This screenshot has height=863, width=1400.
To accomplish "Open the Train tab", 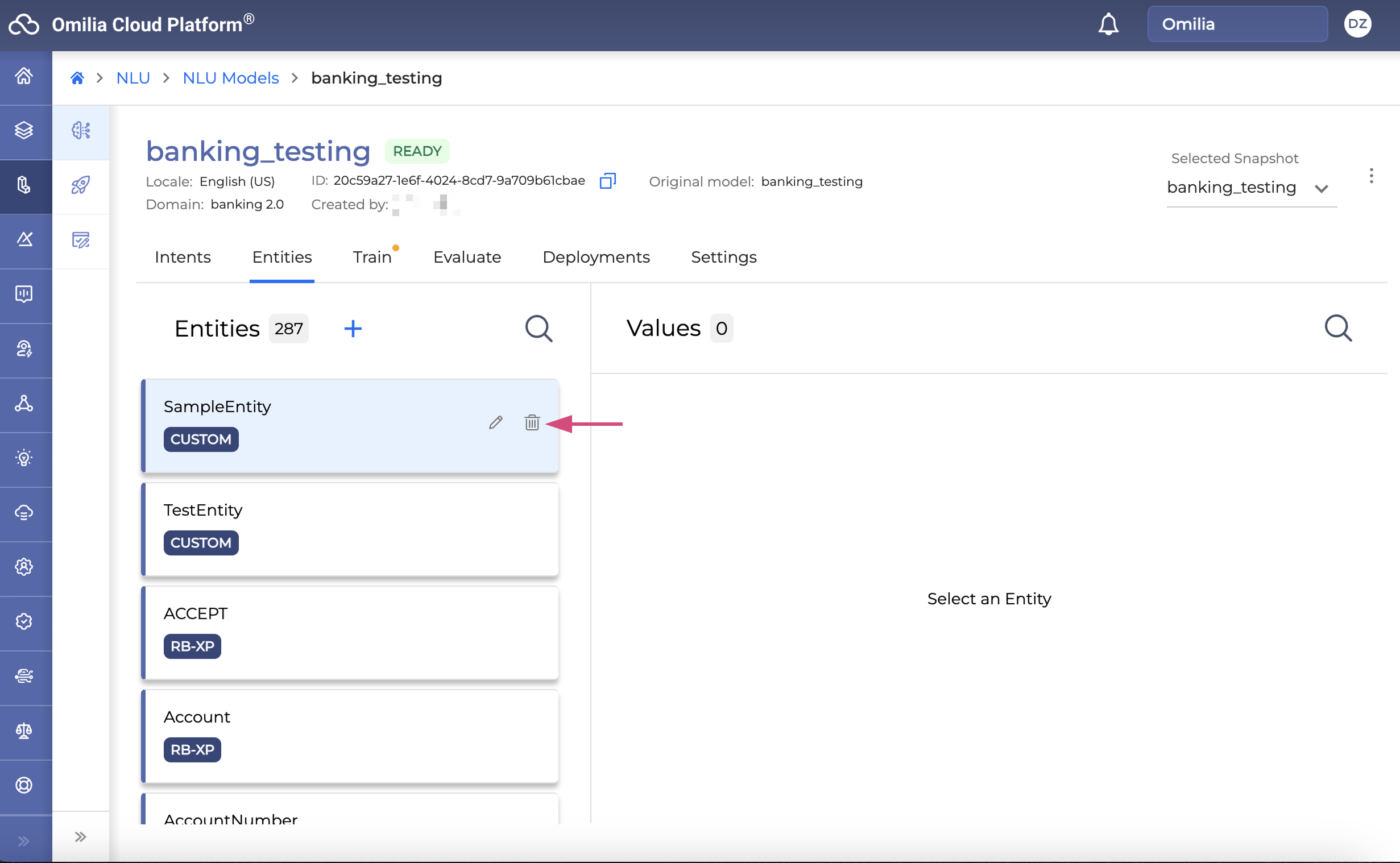I will point(372,257).
